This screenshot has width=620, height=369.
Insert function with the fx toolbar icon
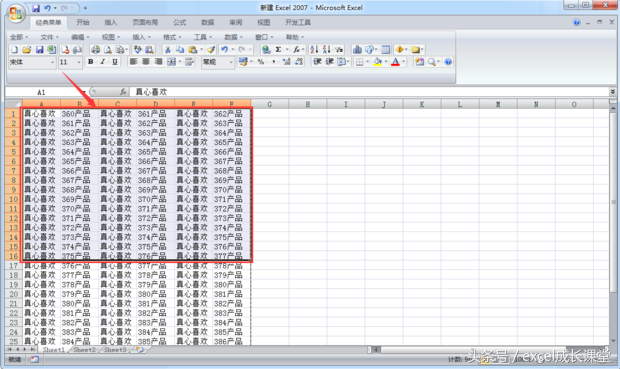[296, 49]
